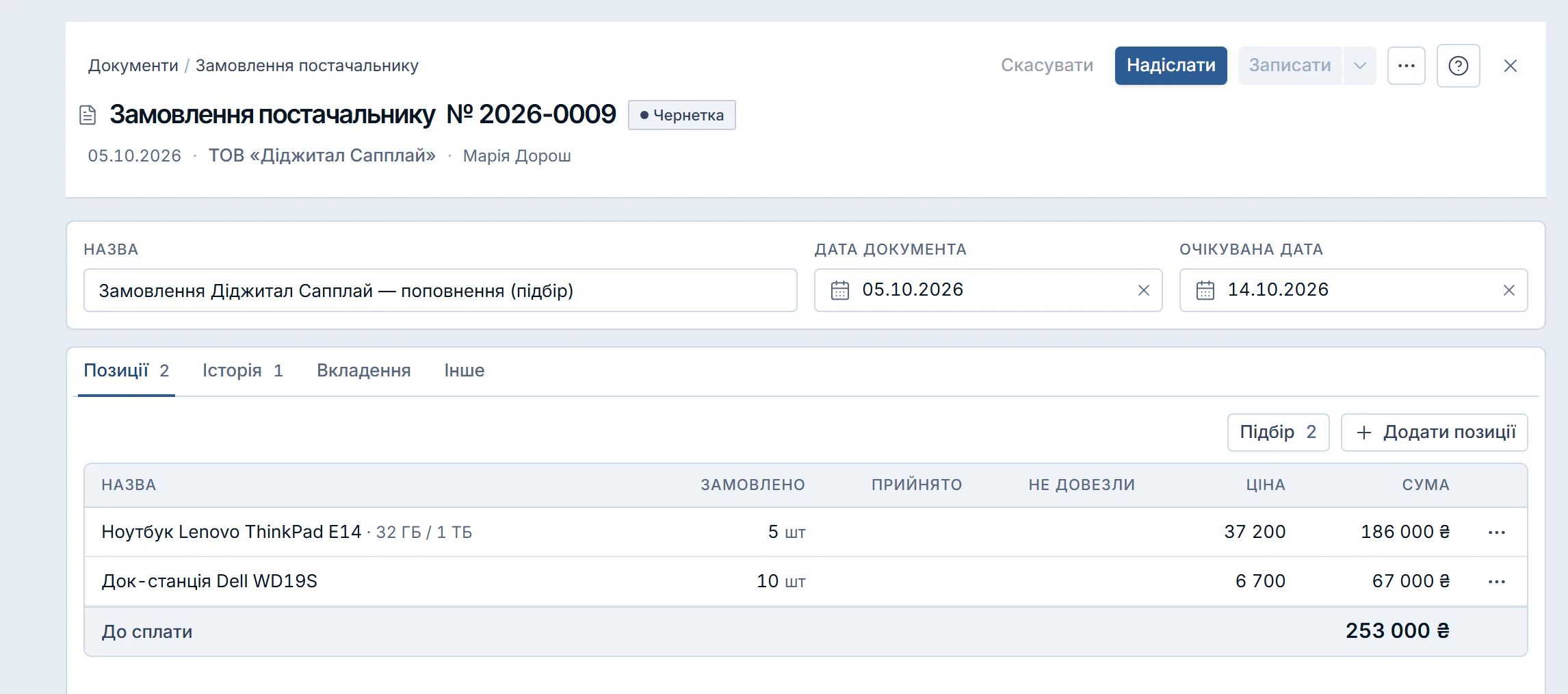Screen dimensions: 1568x694
Task: Select row Док-станція Dell WD19S
Action: (x=805, y=582)
